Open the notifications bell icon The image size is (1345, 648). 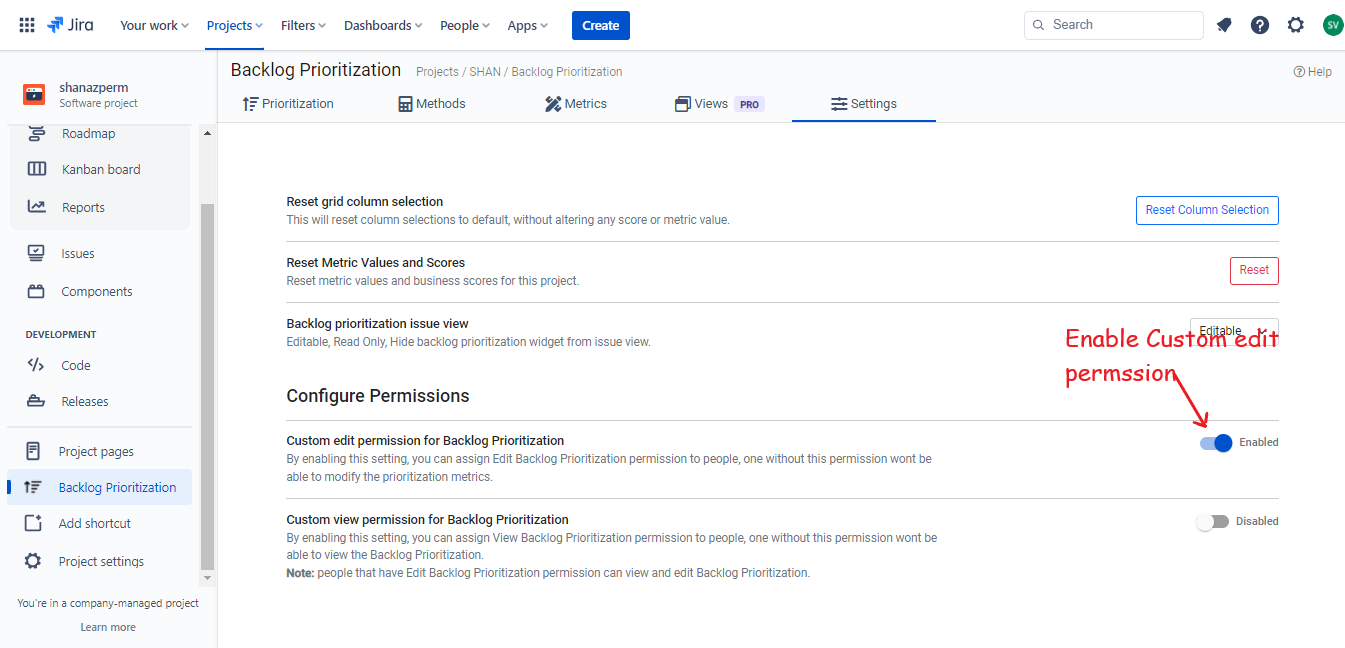(1224, 25)
